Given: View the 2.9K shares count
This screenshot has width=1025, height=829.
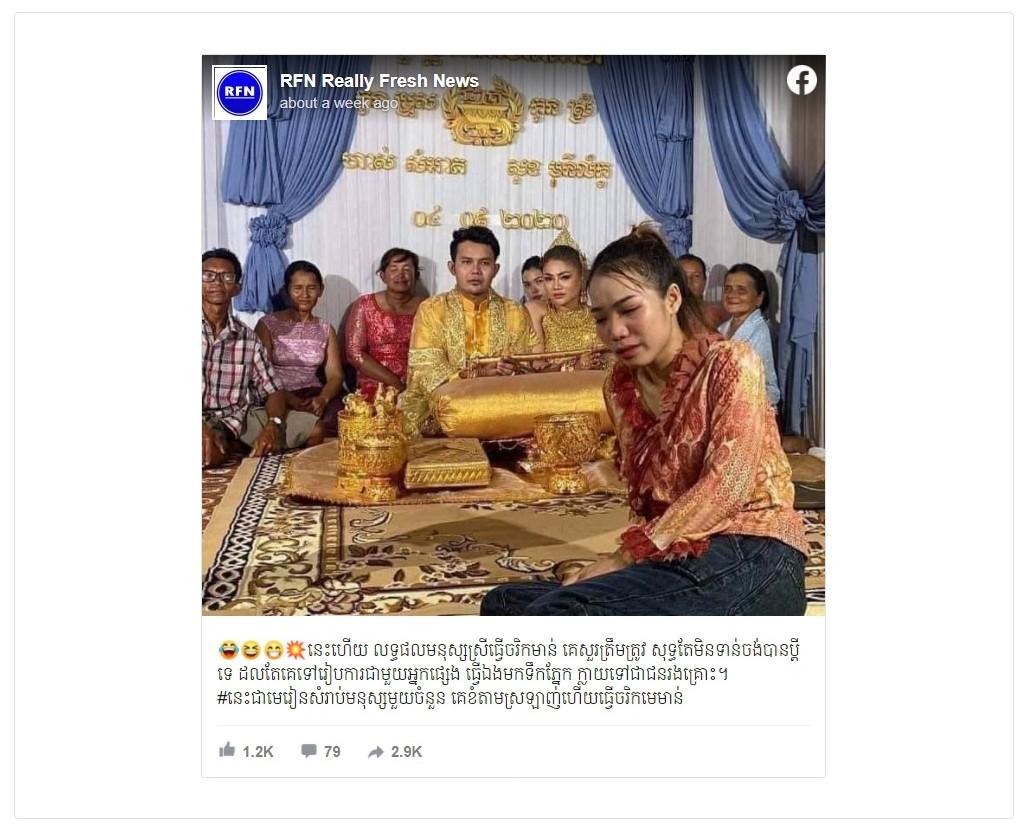Looking at the screenshot, I should (406, 752).
